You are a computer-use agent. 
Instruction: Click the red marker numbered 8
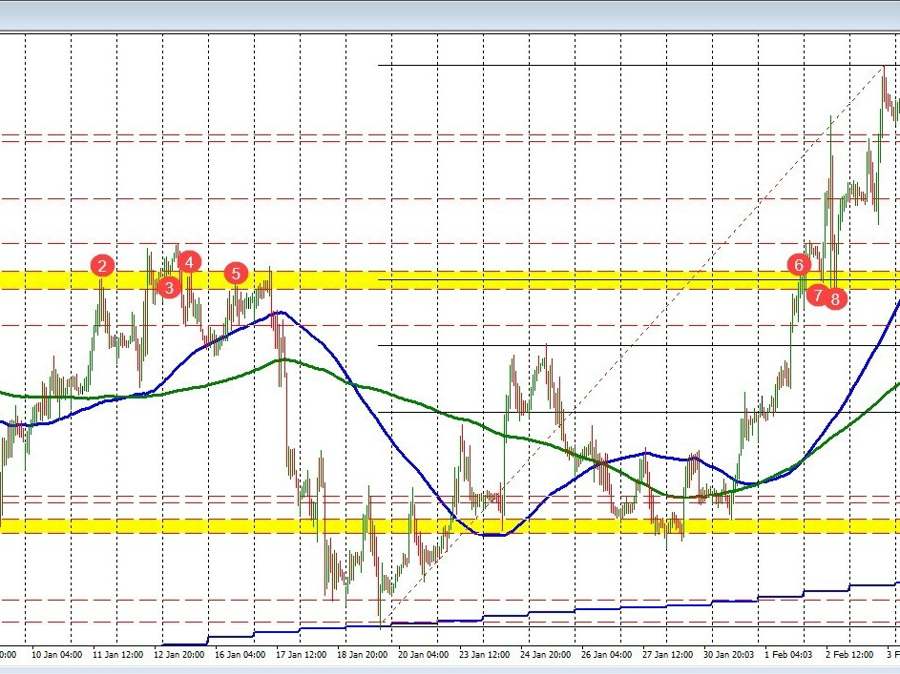click(837, 297)
